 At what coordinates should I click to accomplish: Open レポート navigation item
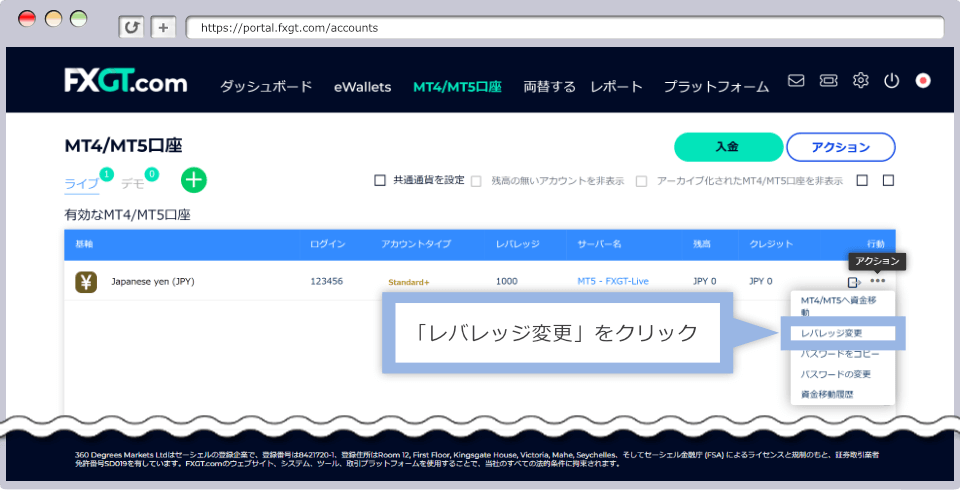click(x=617, y=87)
